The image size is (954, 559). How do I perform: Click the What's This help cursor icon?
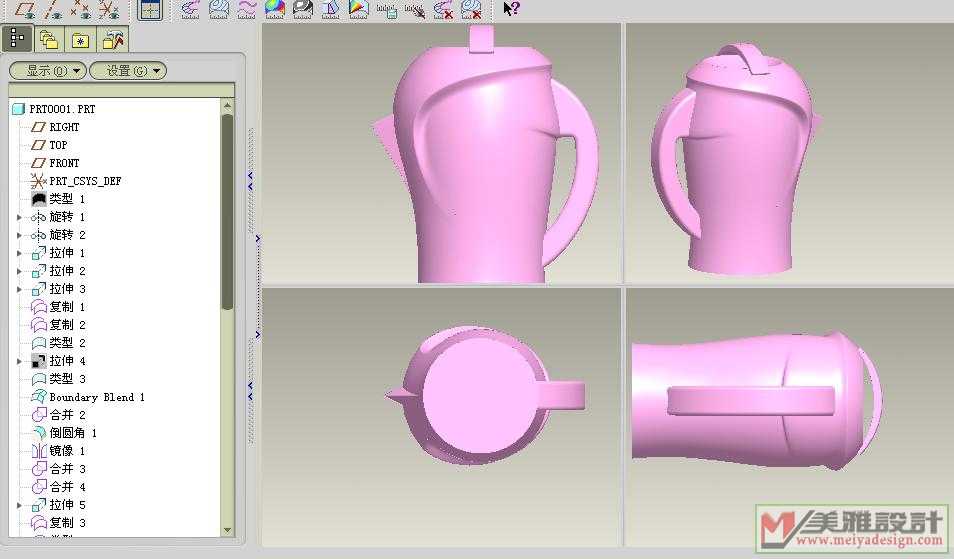pyautogui.click(x=511, y=10)
